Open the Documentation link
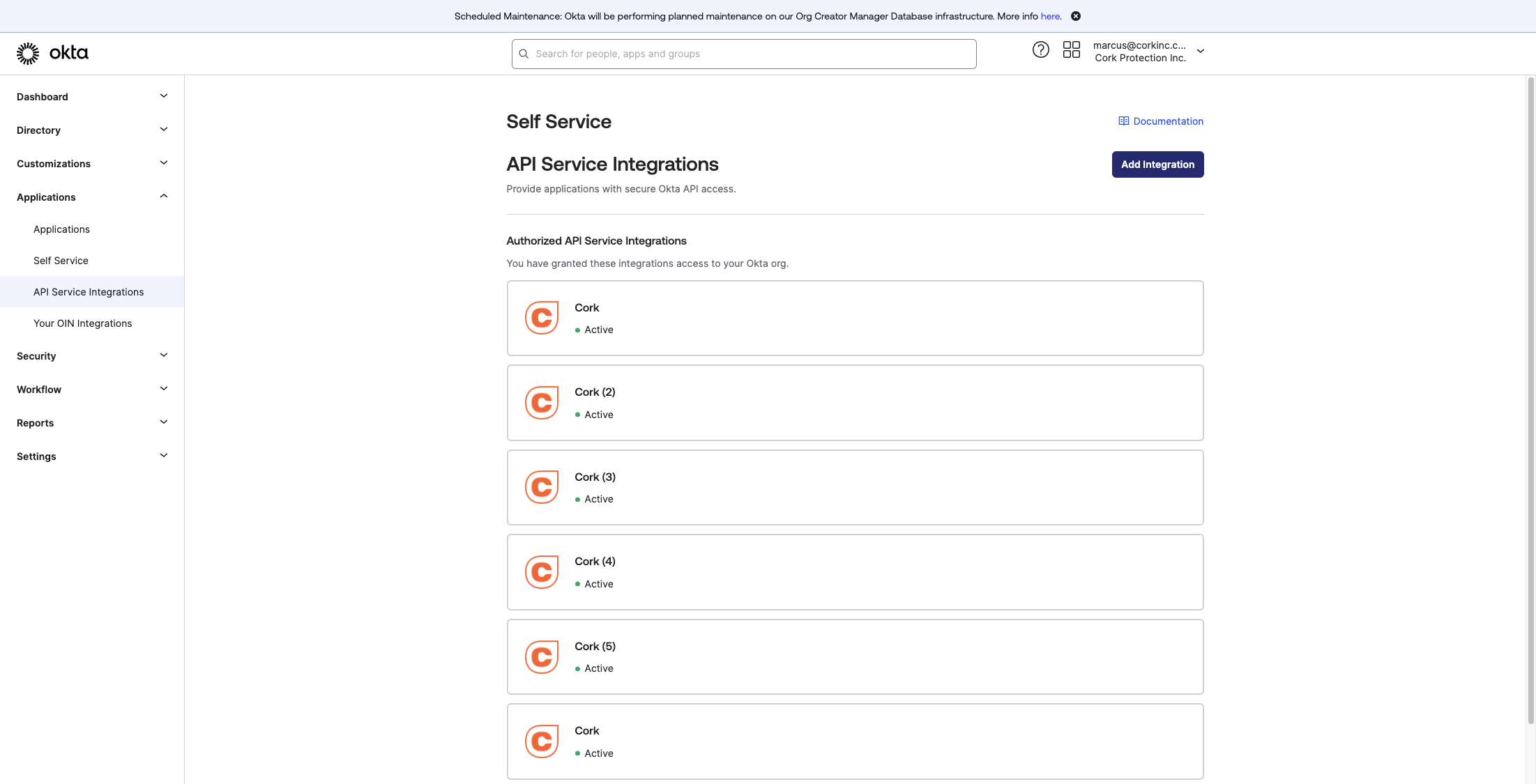 tap(1168, 121)
